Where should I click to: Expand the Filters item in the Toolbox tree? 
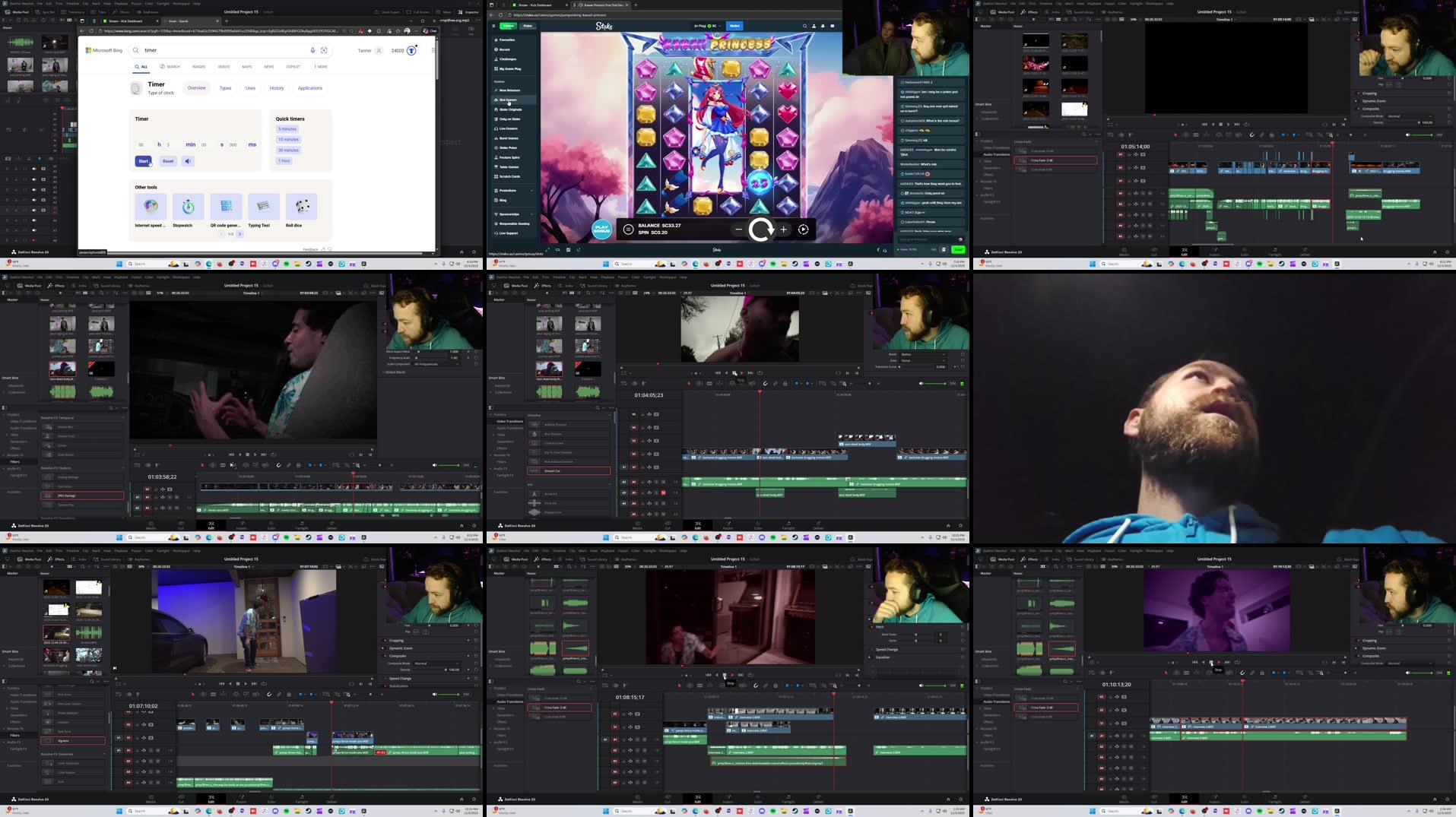pyautogui.click(x=15, y=461)
